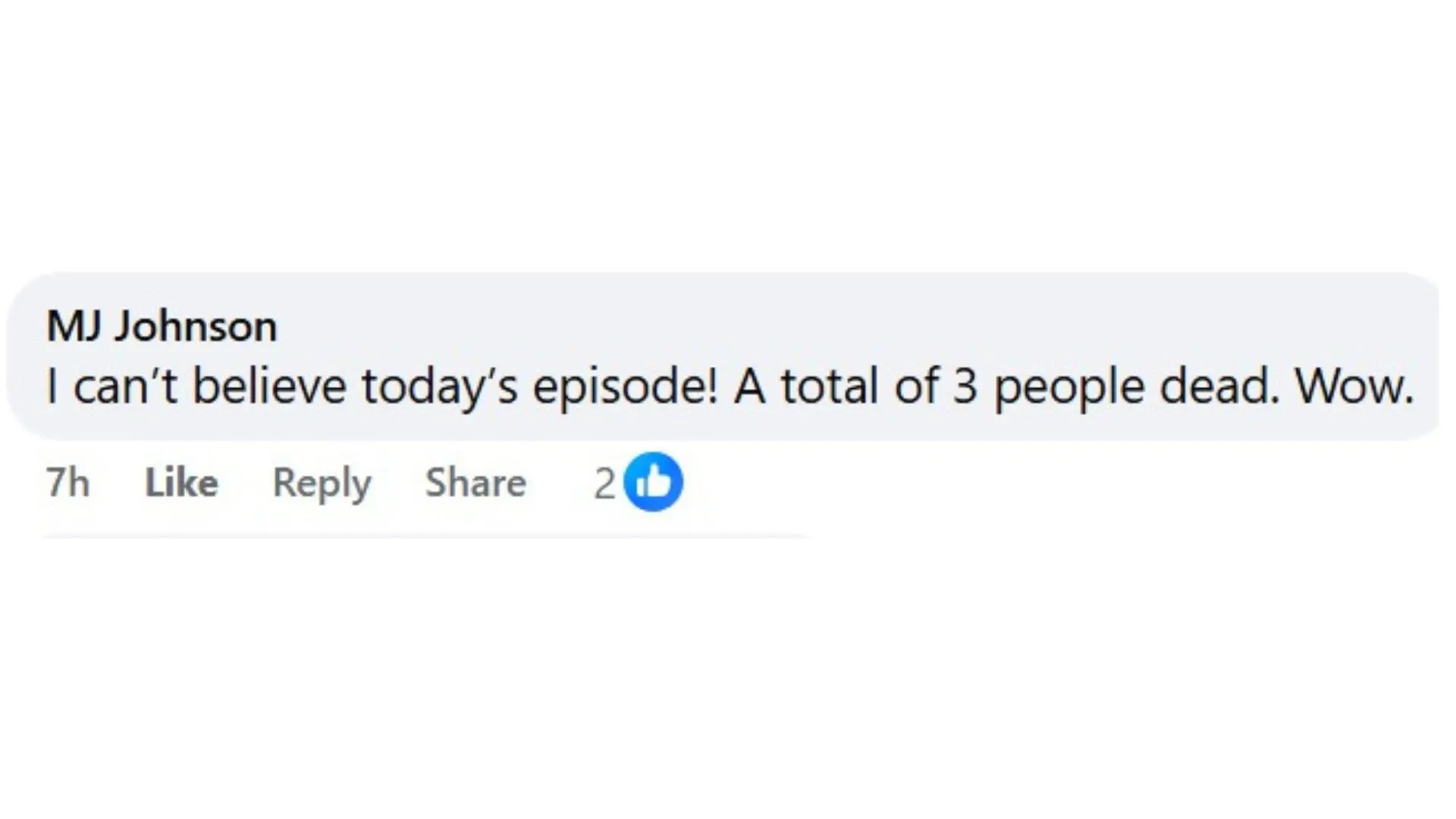Screen dimensions: 1456x819
Task: View the reaction count of 2
Action: click(x=604, y=484)
